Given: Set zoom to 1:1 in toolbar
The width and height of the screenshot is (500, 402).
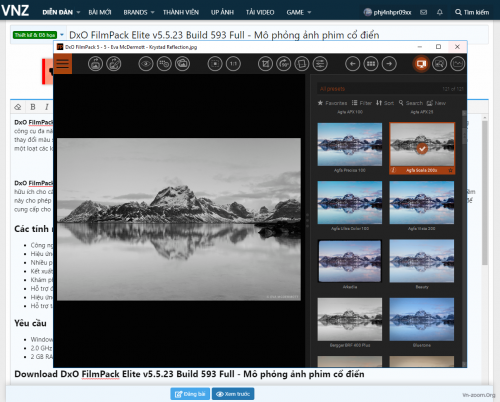Looking at the screenshot, I should point(233,64).
